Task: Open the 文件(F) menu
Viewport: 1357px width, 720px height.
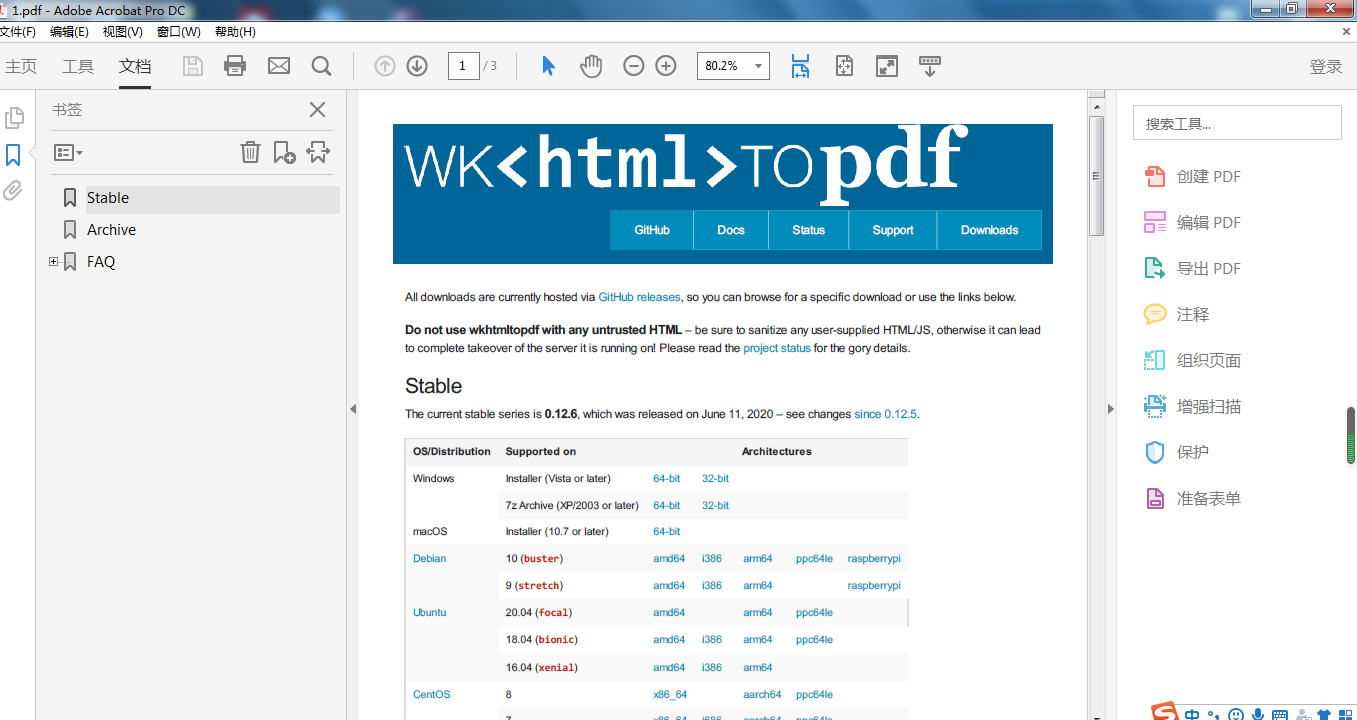Action: tap(18, 32)
